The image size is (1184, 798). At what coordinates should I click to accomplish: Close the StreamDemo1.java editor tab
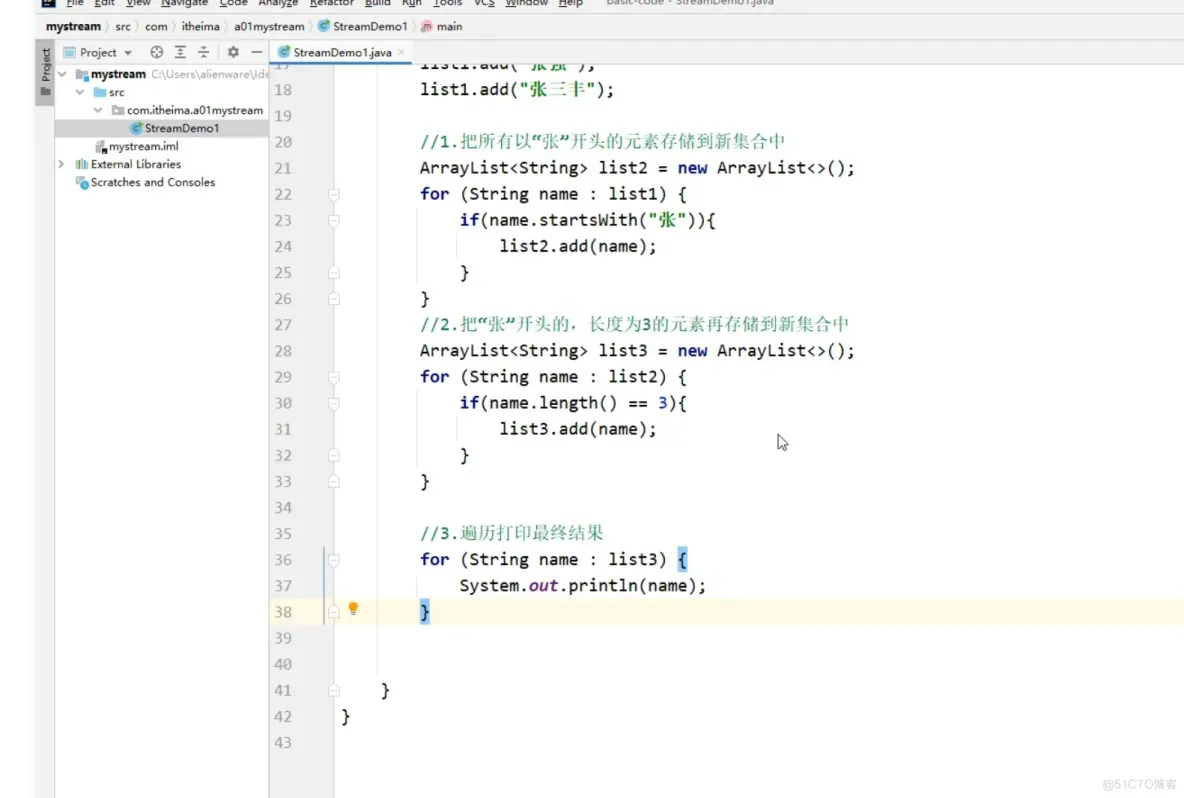401,52
